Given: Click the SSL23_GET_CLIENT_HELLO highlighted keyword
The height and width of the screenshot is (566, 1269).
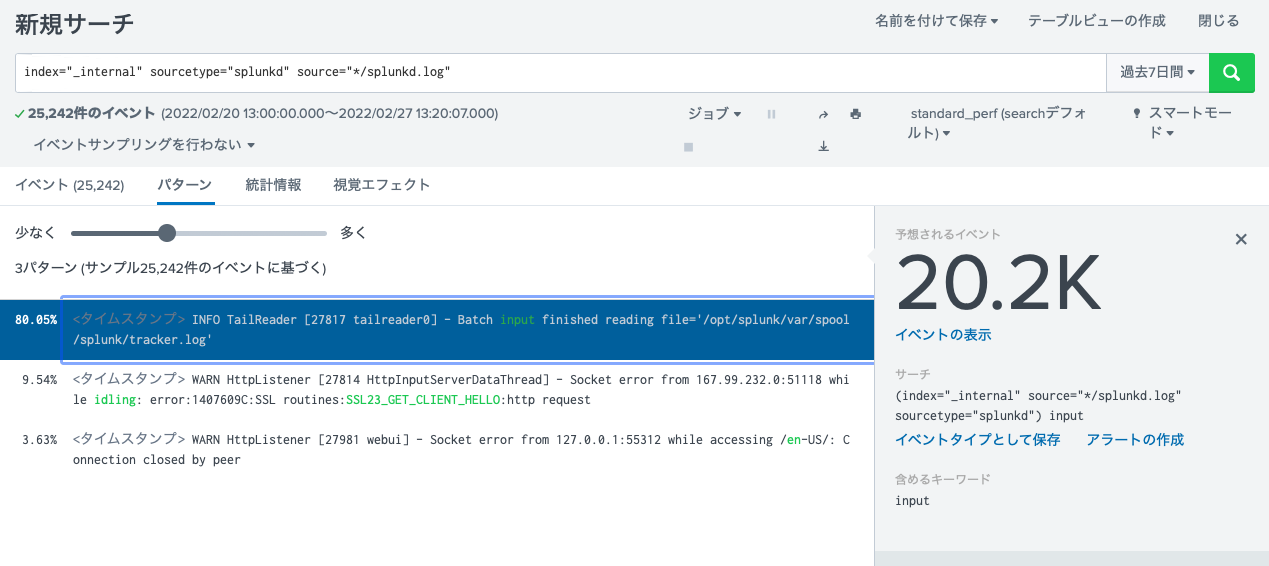Looking at the screenshot, I should [x=425, y=400].
